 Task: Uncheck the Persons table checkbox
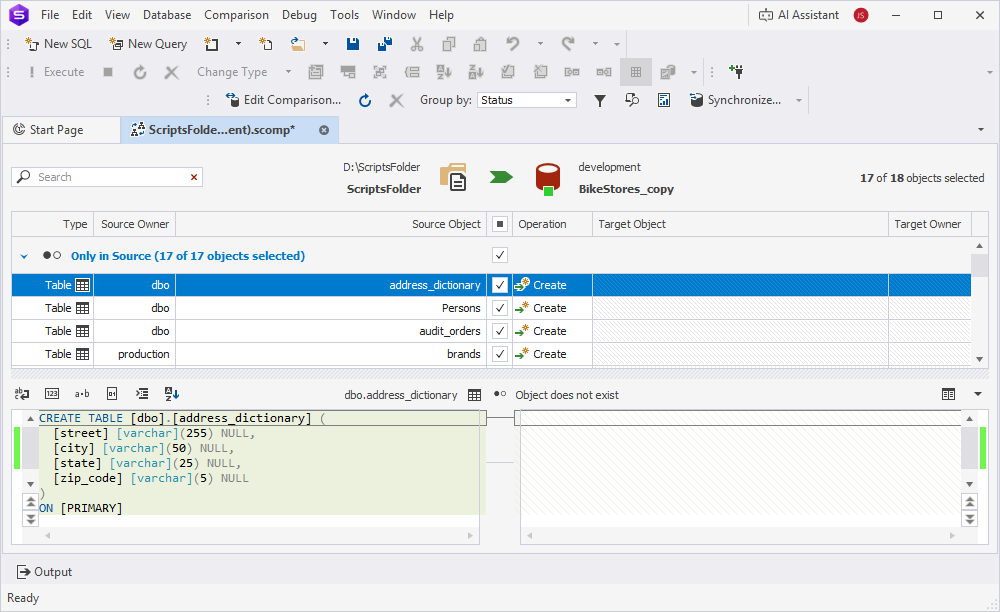(500, 308)
